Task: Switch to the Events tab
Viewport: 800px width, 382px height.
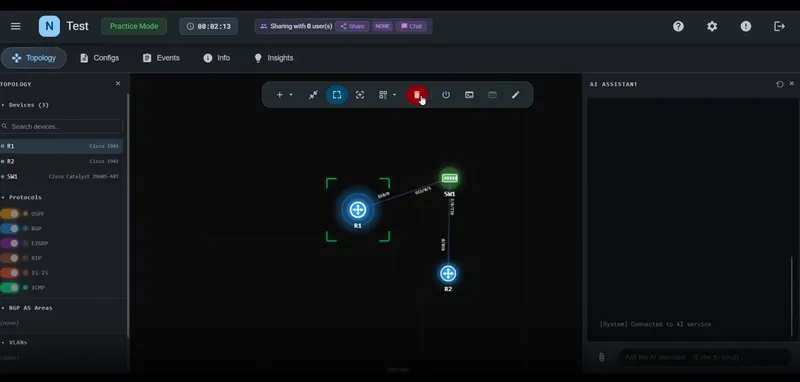Action: (x=161, y=58)
